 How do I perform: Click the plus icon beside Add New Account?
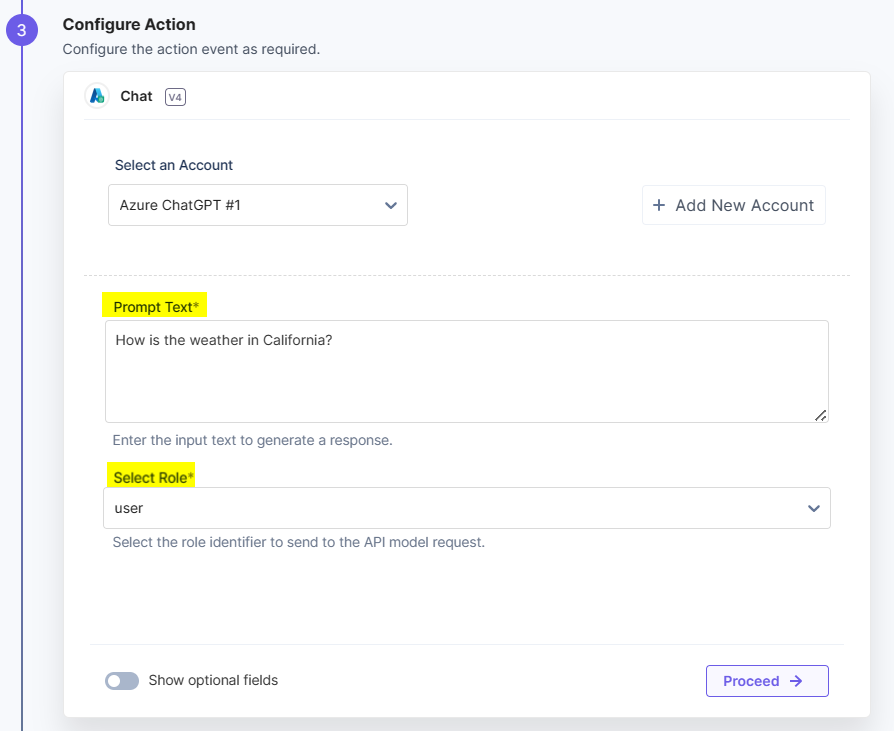click(659, 205)
